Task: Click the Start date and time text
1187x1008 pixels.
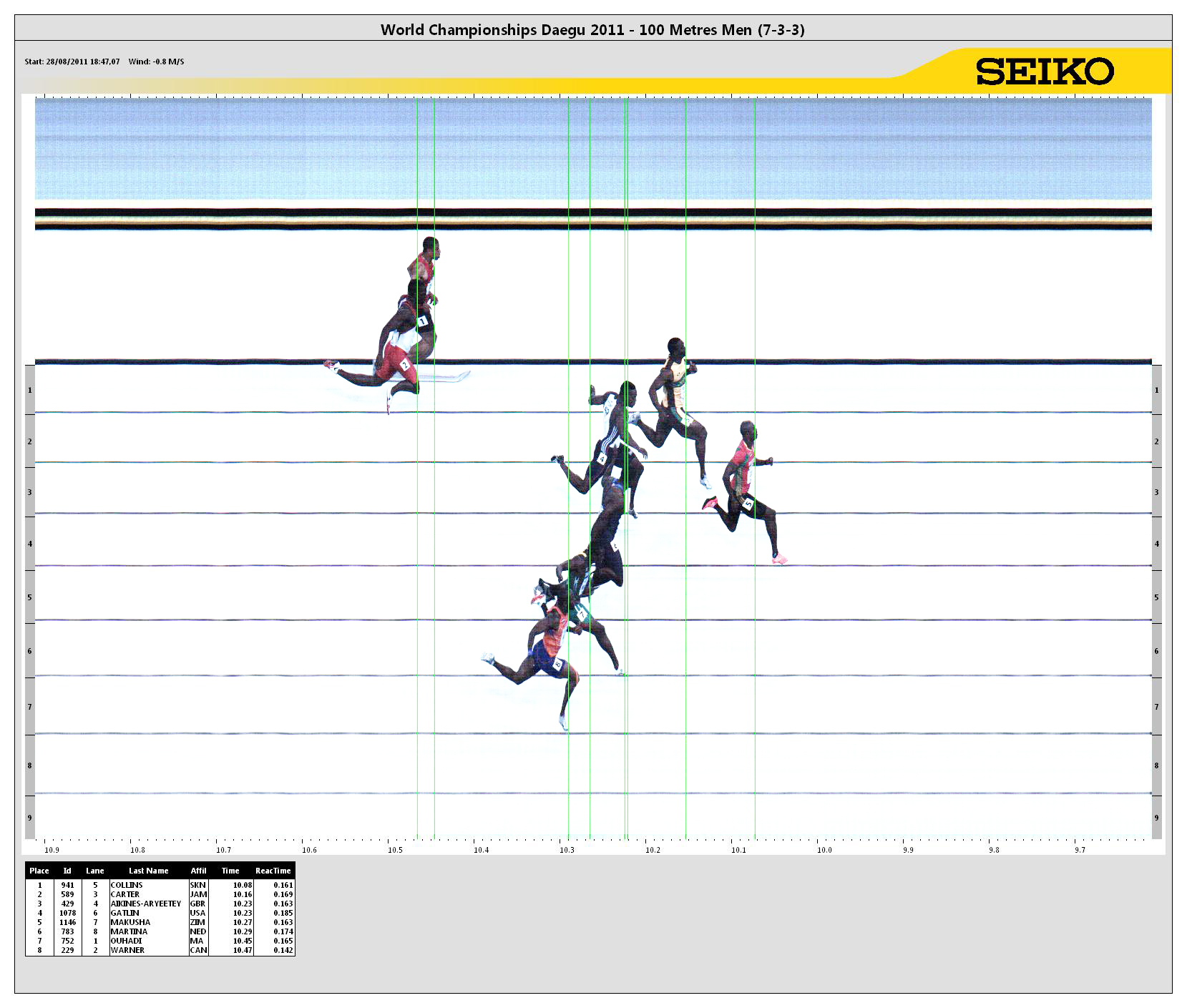Action: [x=72, y=62]
